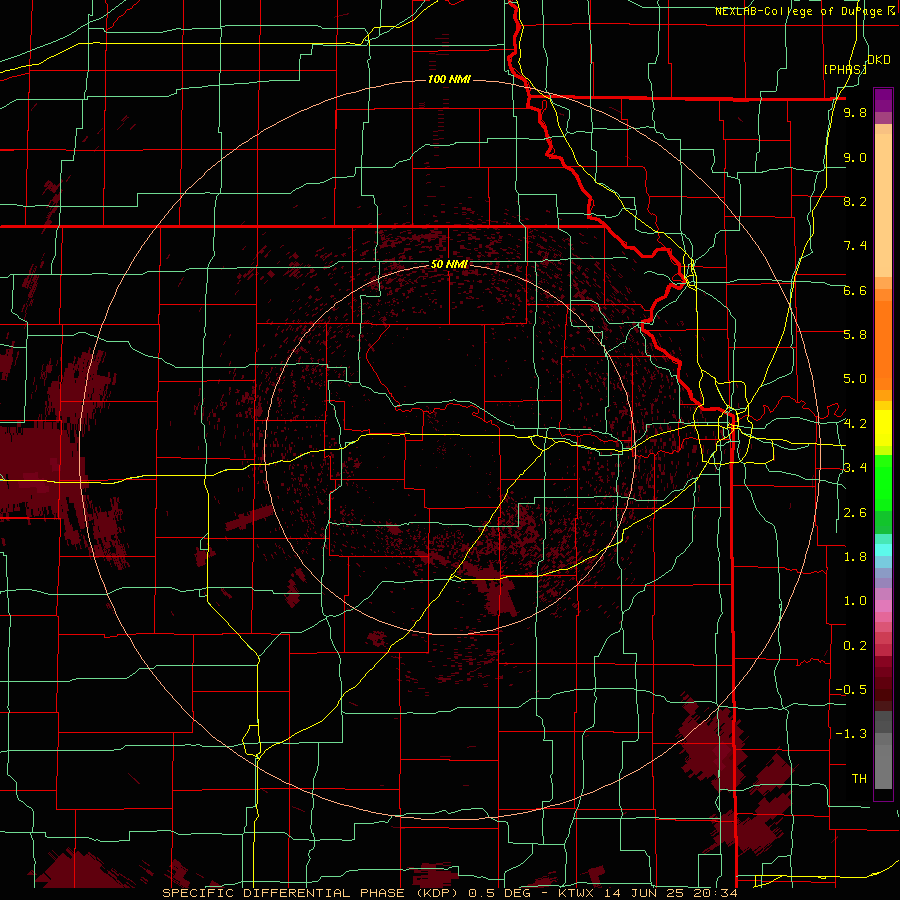The height and width of the screenshot is (900, 900).
Task: Click SPECIFIC DIFFERENTIAL PHASE (KDP) caption text
Action: 312,893
